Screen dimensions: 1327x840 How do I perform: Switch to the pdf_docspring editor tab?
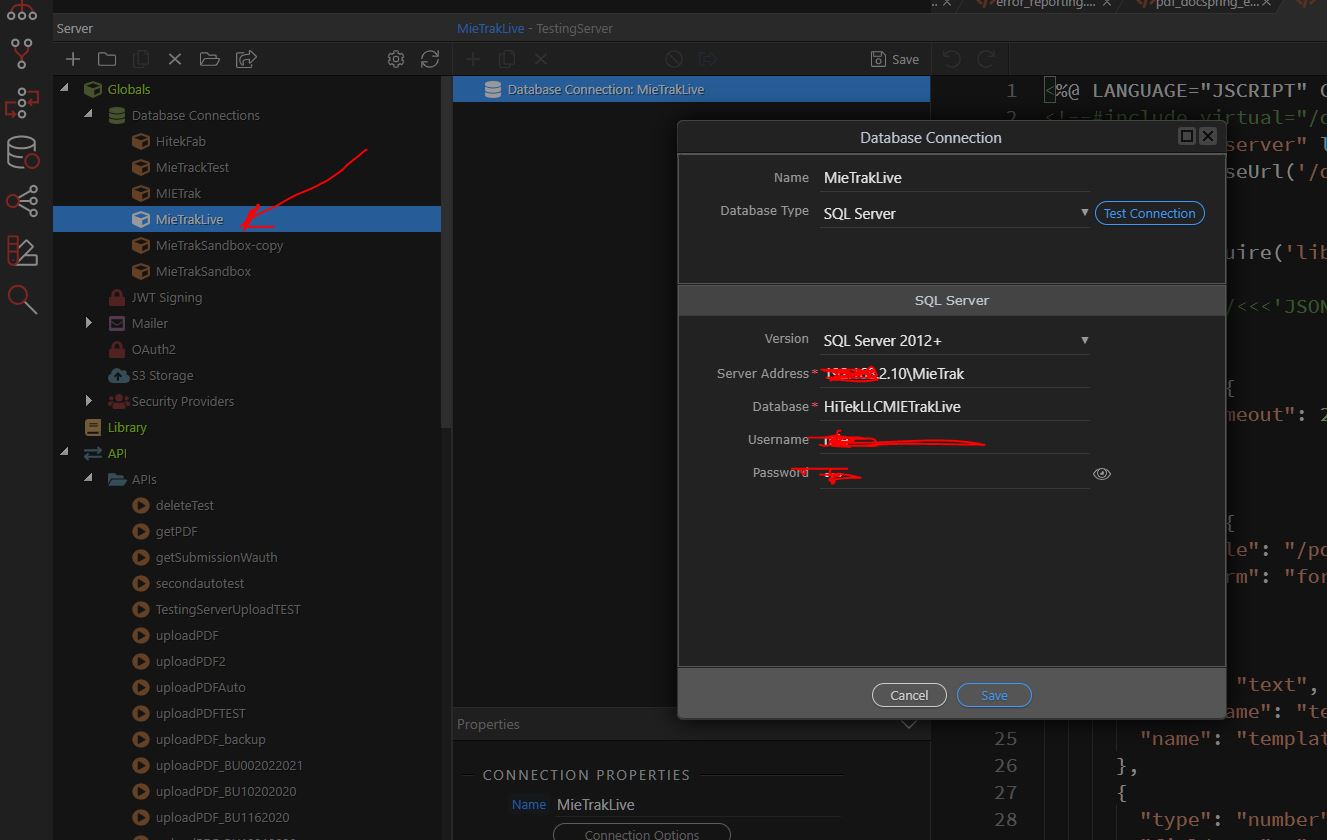coord(1203,4)
